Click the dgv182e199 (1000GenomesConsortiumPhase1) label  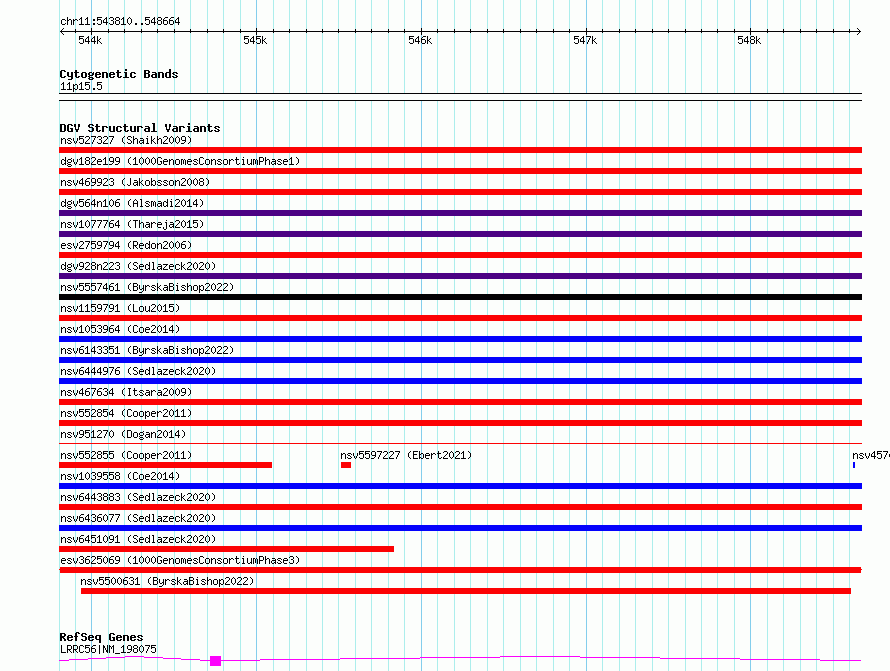tap(179, 161)
